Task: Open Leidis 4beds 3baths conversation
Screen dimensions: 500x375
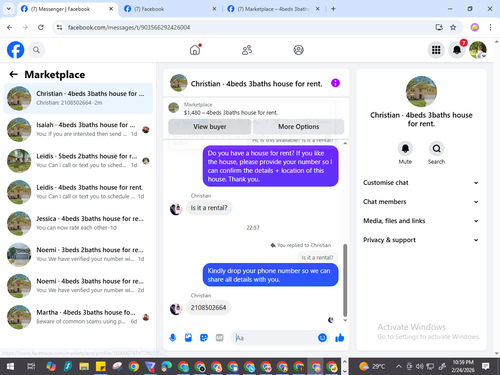Action: pos(78,192)
